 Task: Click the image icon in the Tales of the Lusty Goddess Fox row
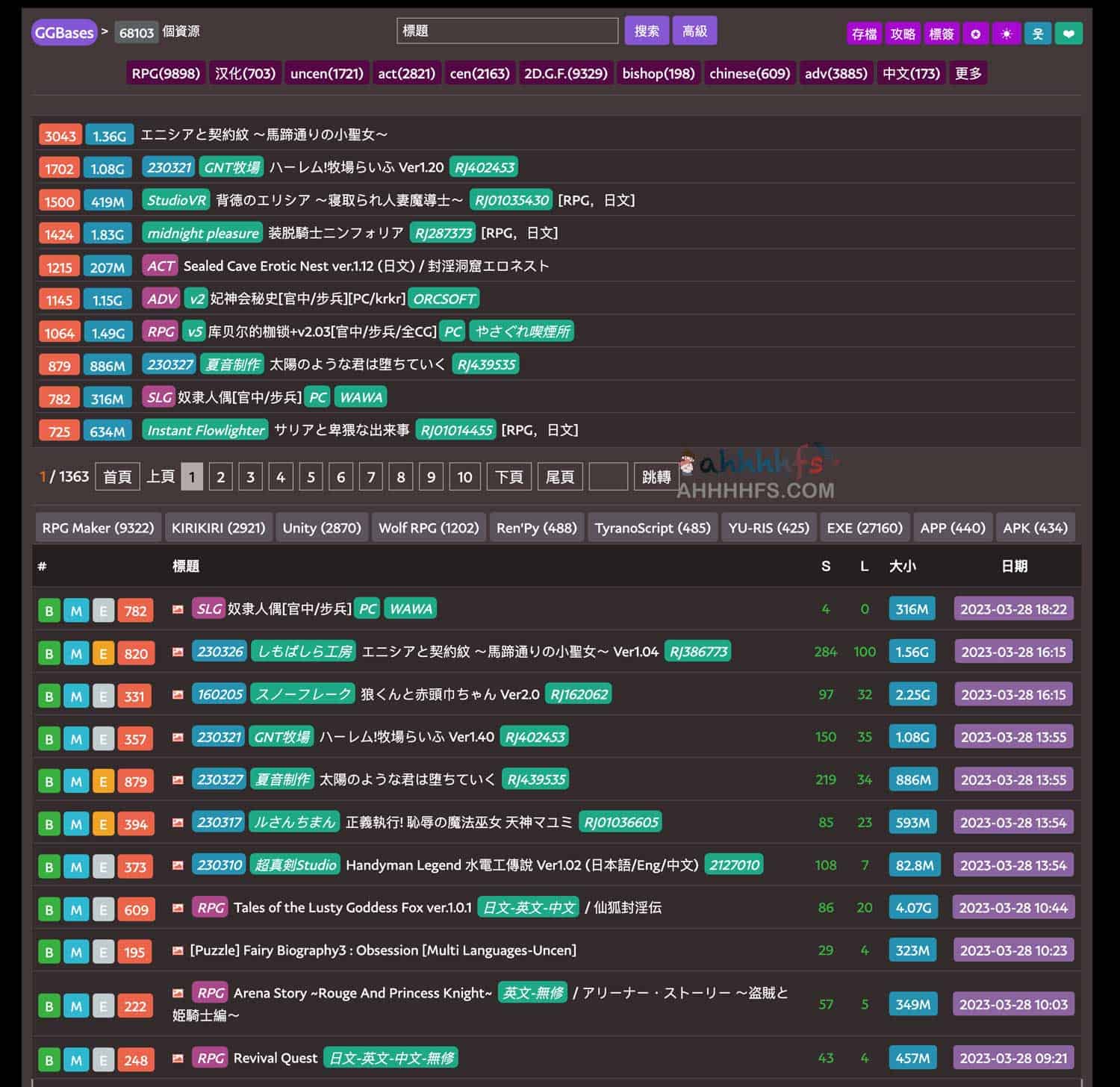(178, 908)
